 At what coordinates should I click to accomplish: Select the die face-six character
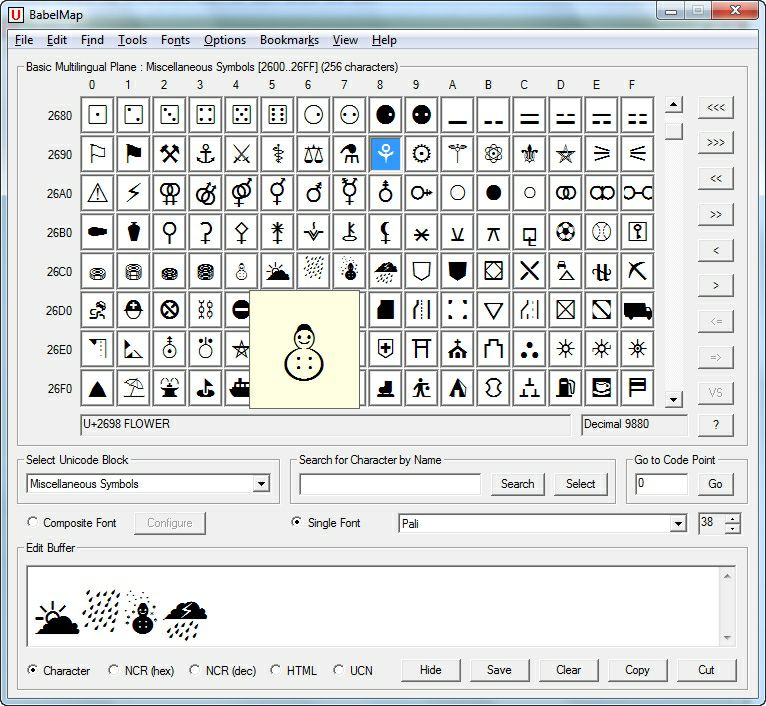pos(277,115)
